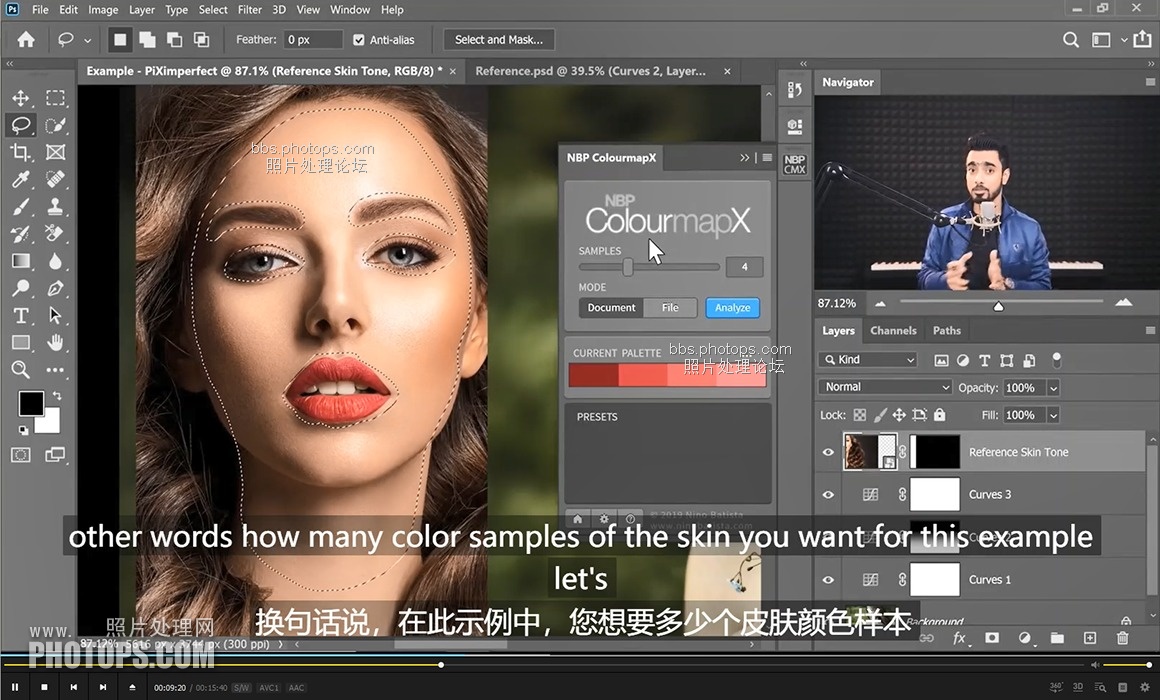Open the Select menu
This screenshot has width=1160, height=700.
(213, 10)
